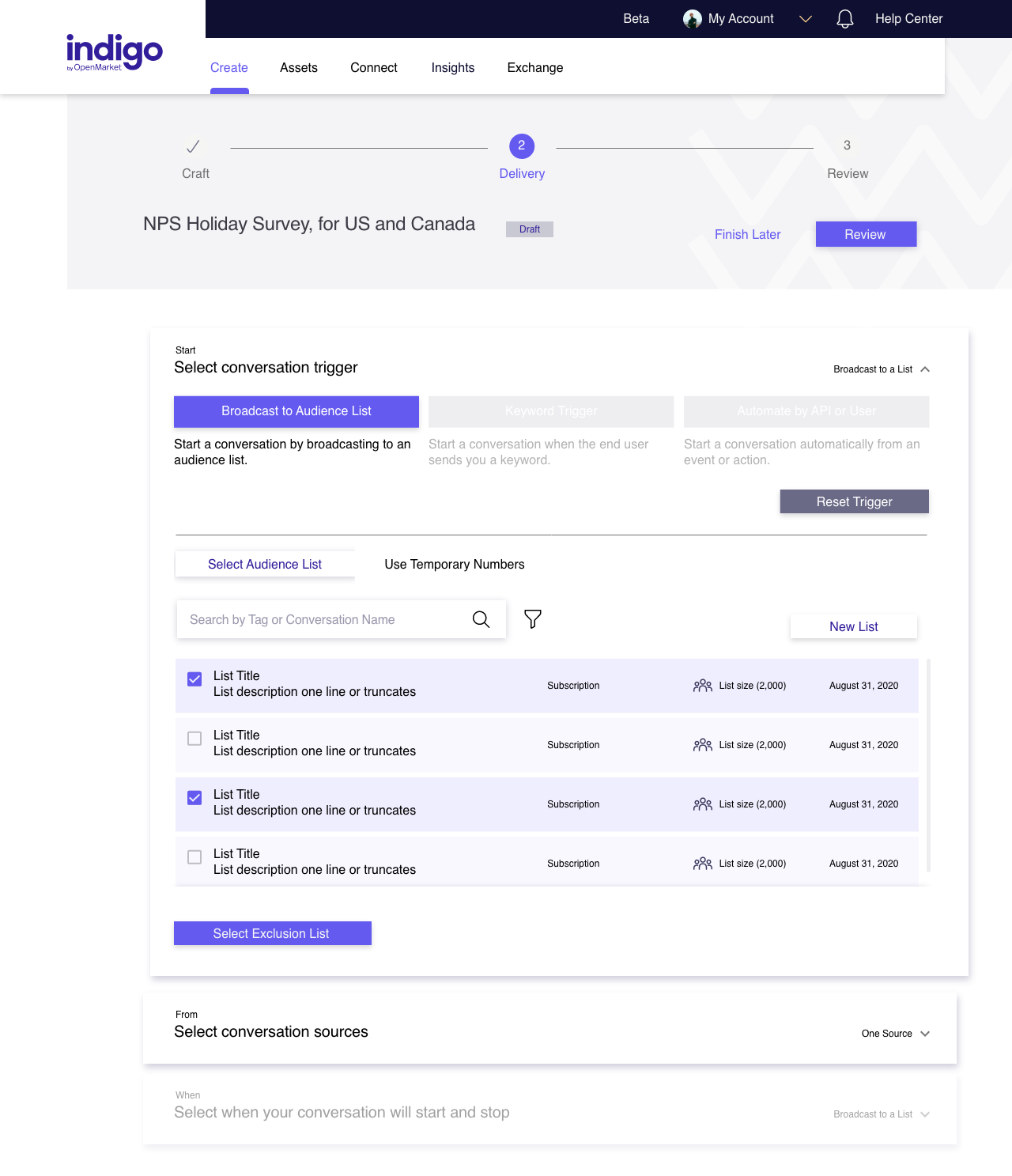Open the Help Center link

pos(909,19)
